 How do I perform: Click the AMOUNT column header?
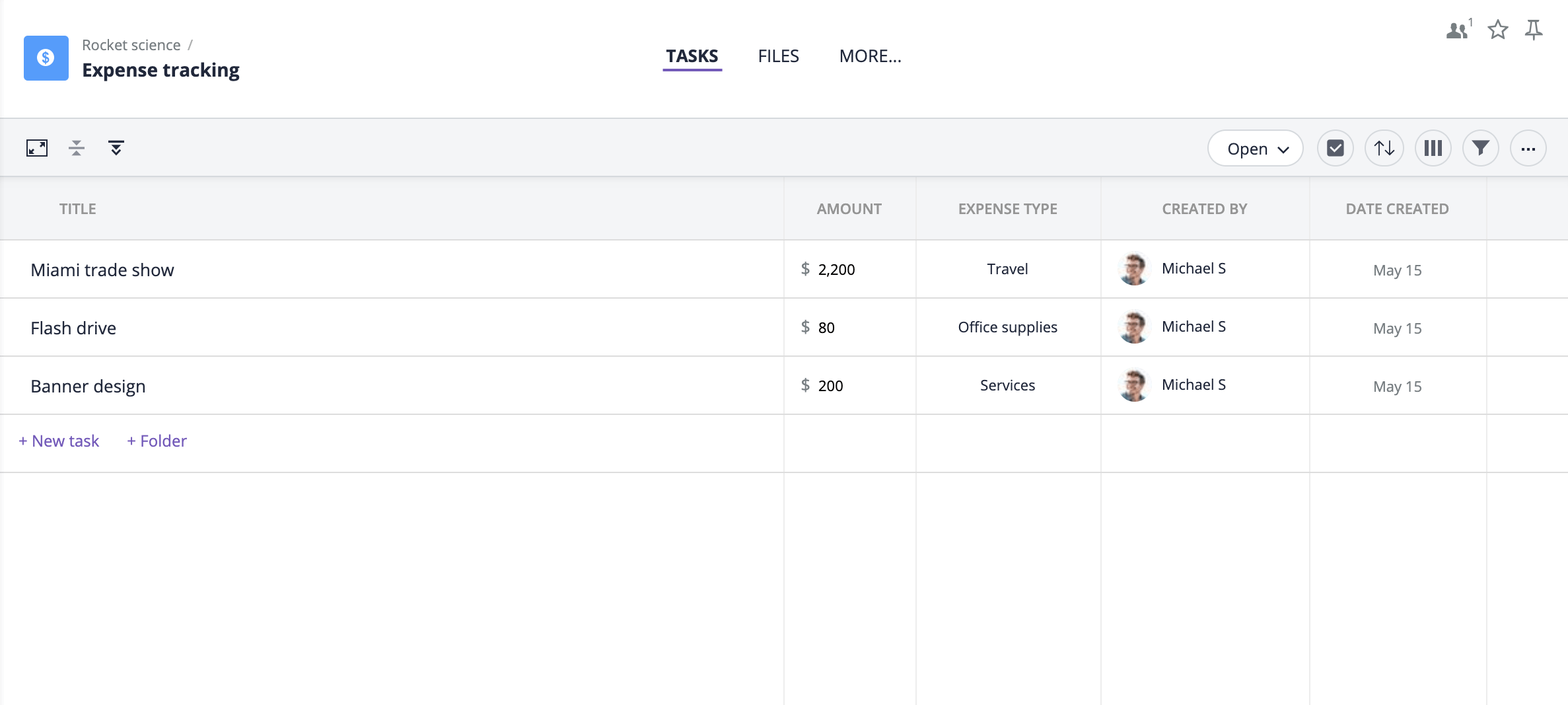click(x=849, y=209)
